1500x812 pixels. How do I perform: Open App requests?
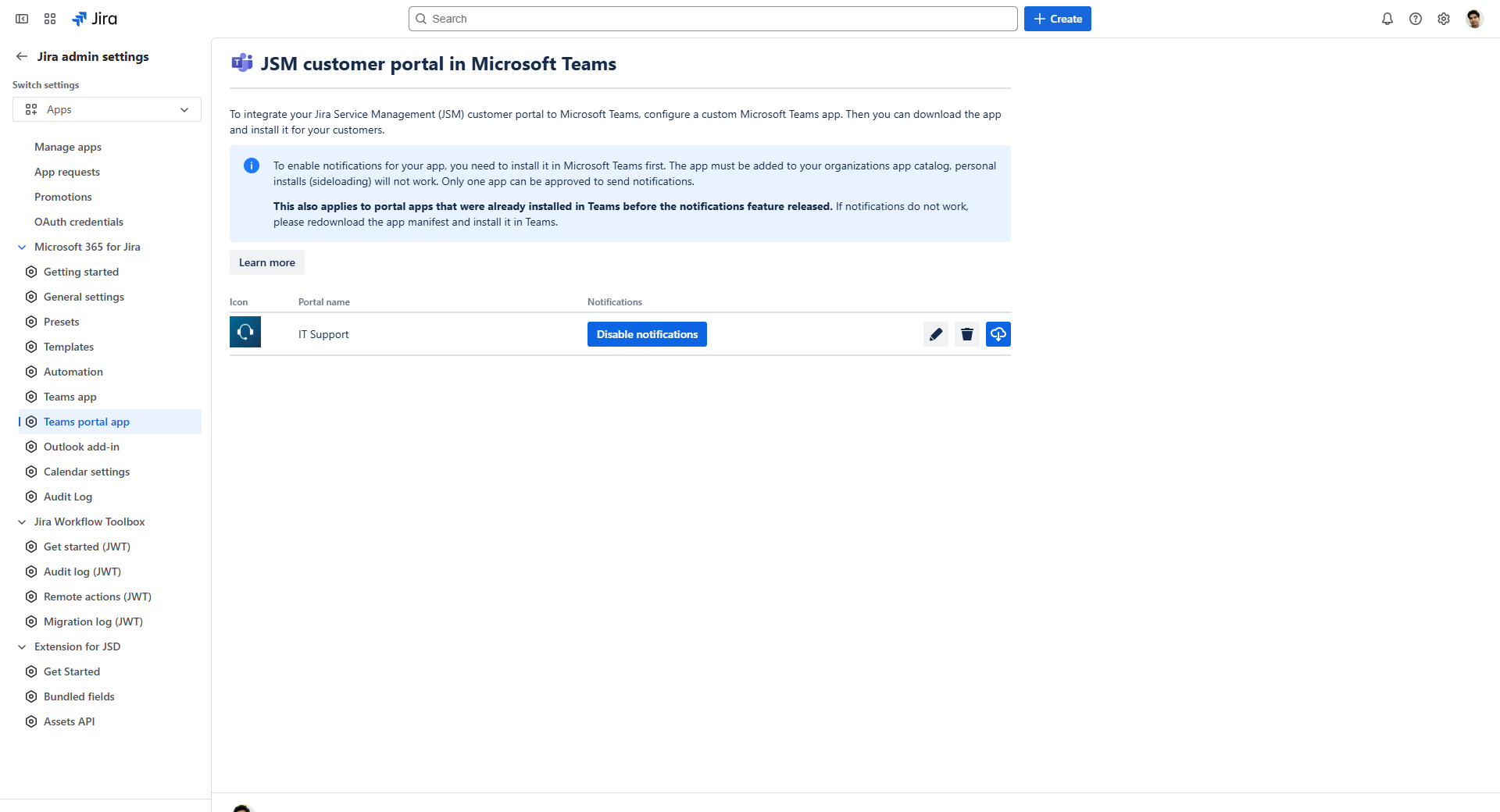point(67,172)
